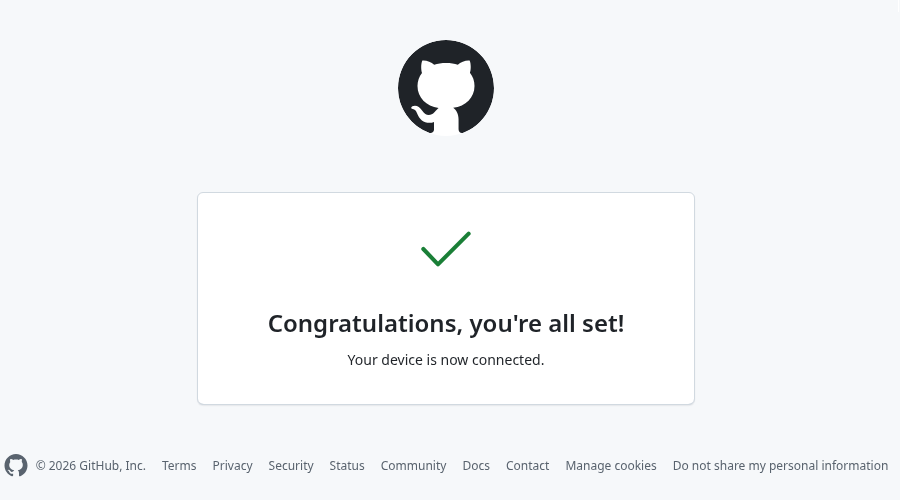Go to the Security footer link
Viewport: 900px width, 500px height.
tap(291, 466)
